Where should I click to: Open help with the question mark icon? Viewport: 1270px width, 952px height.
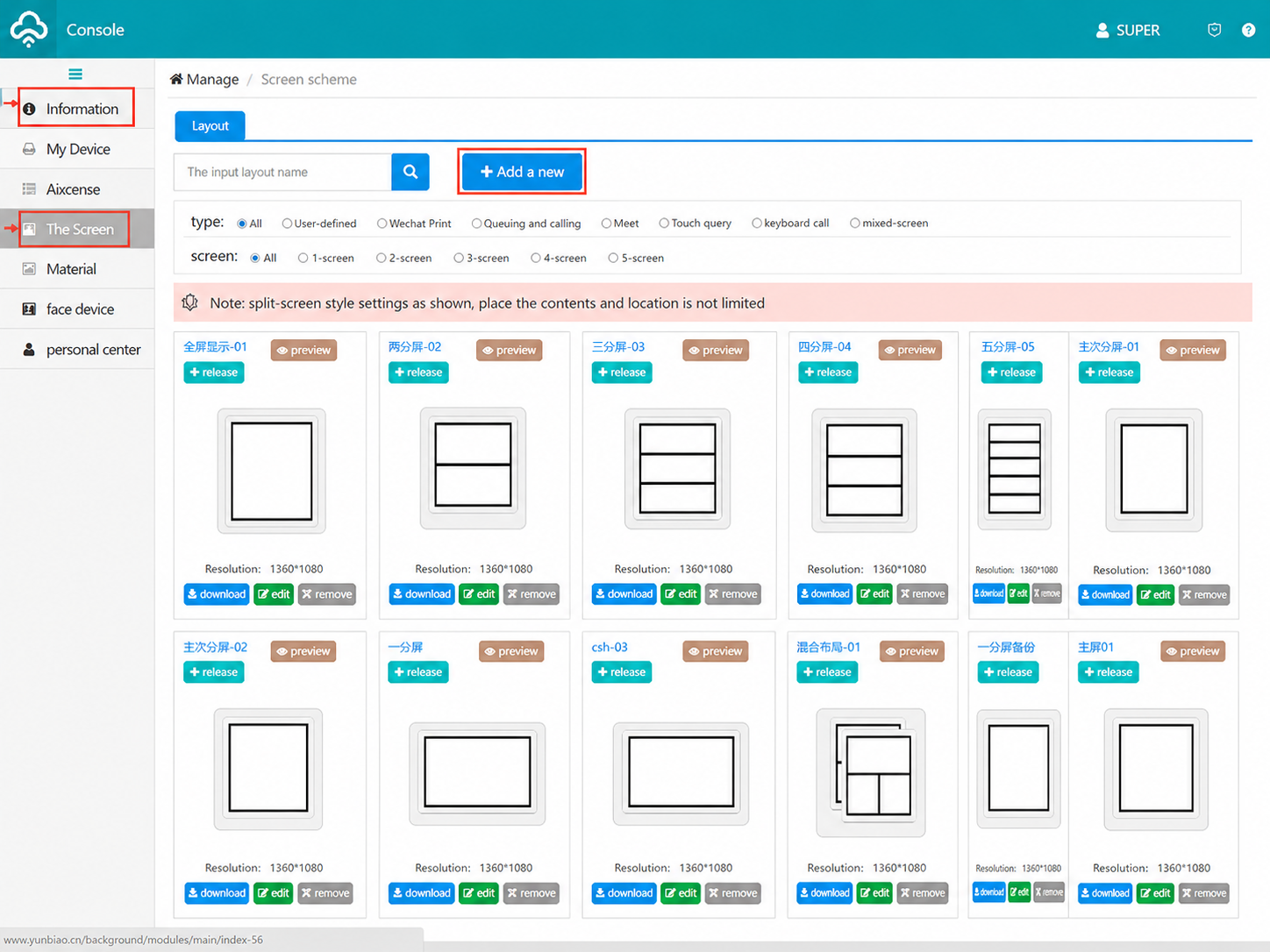point(1248,30)
